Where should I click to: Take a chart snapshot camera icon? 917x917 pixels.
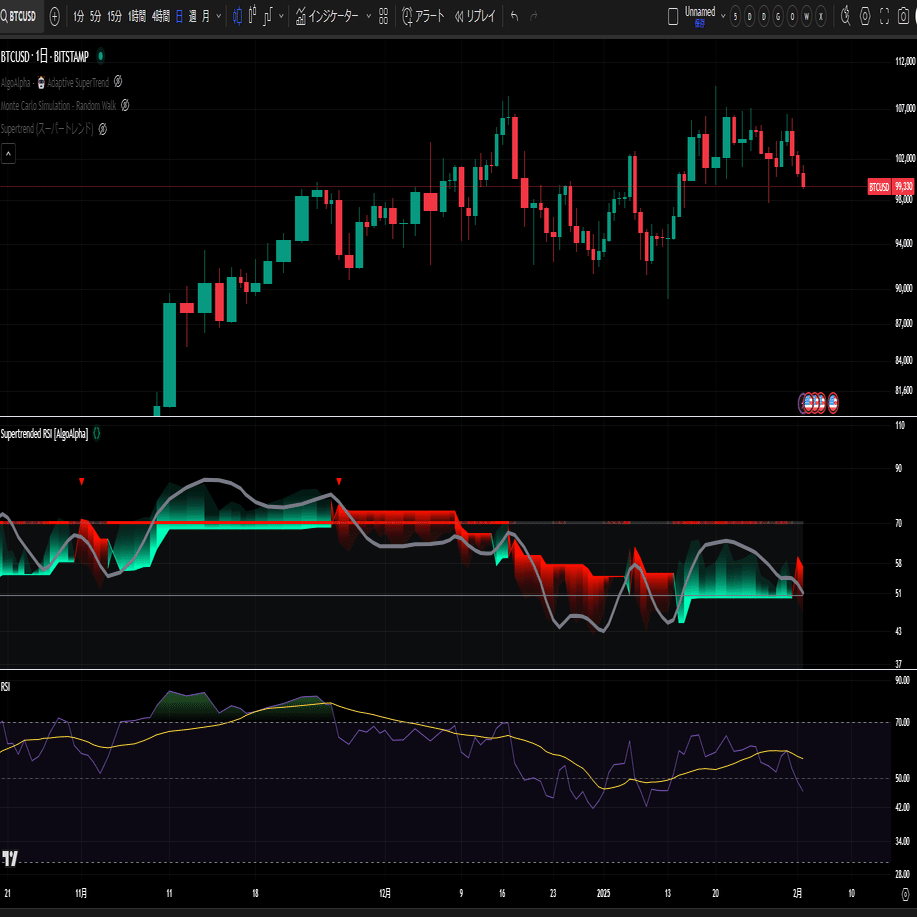coord(904,16)
